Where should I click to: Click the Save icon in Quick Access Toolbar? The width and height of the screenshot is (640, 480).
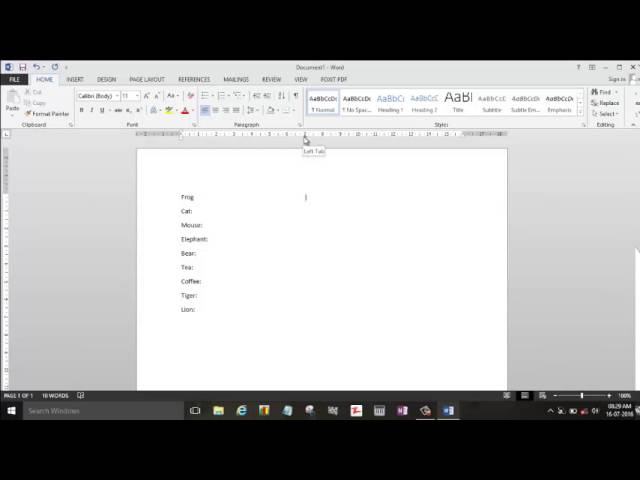click(22, 67)
